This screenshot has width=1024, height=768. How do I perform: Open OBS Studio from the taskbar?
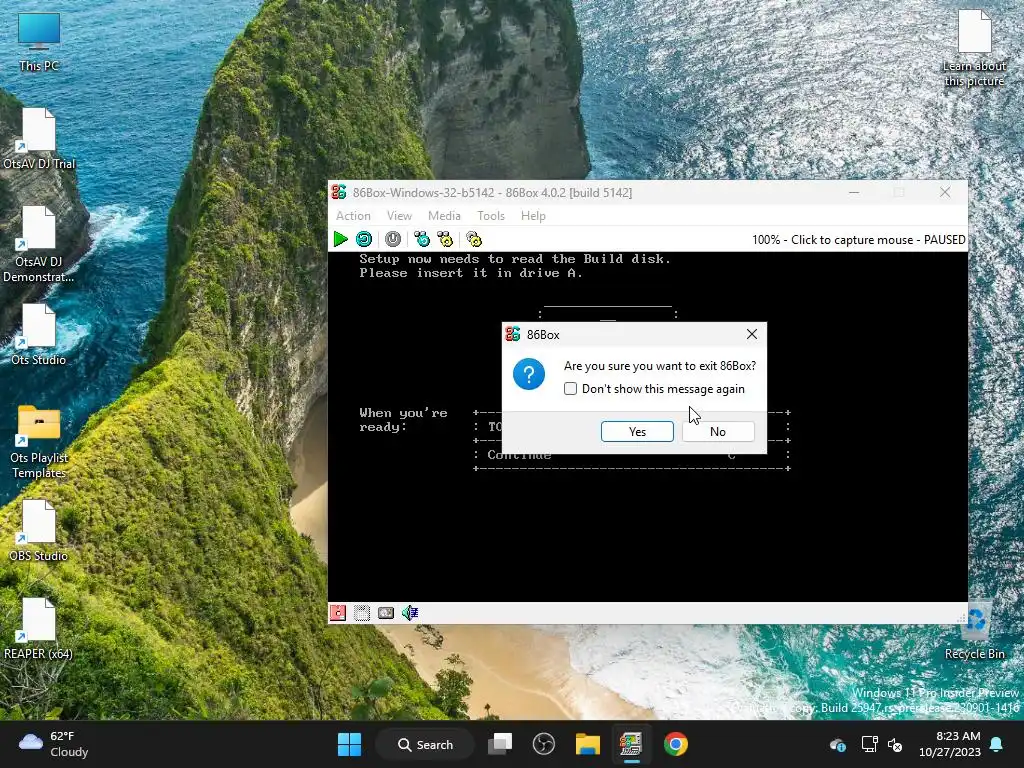pos(543,744)
